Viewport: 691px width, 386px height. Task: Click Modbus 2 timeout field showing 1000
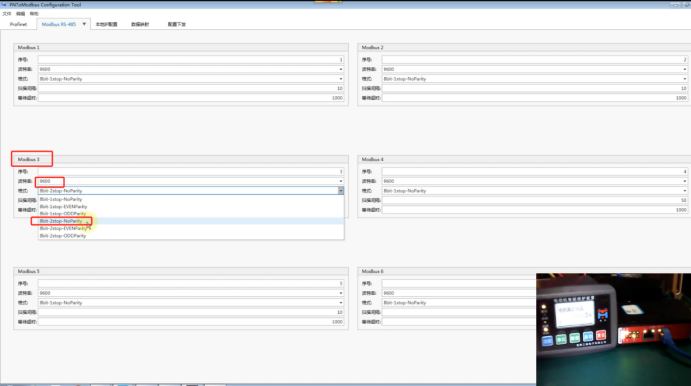click(535, 98)
